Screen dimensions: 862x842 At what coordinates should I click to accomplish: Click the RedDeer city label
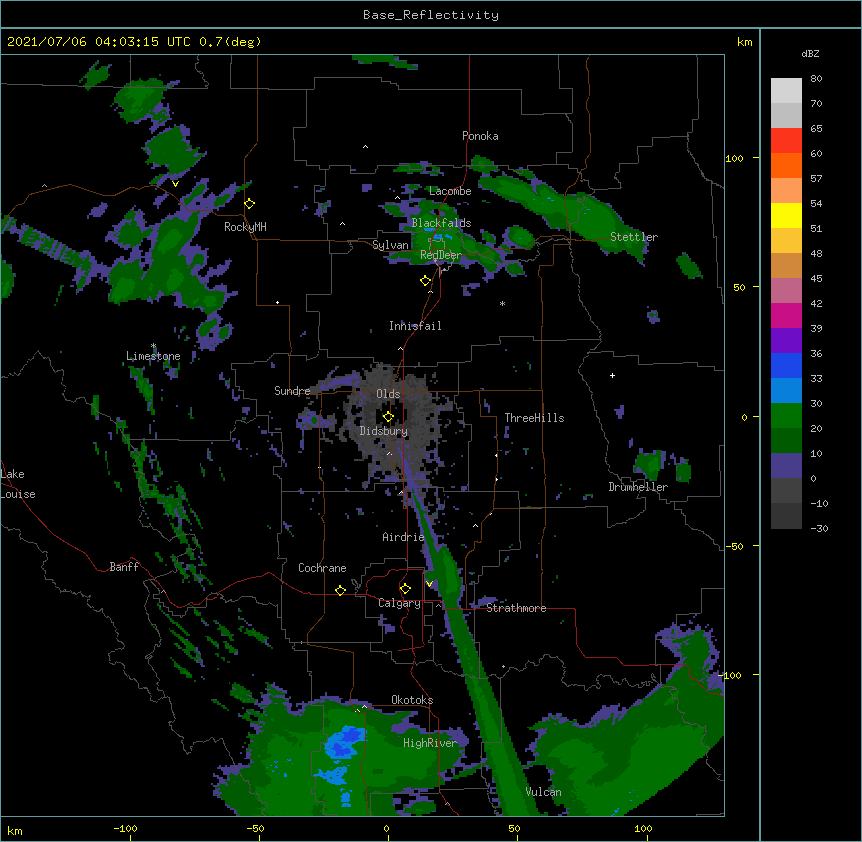click(441, 255)
